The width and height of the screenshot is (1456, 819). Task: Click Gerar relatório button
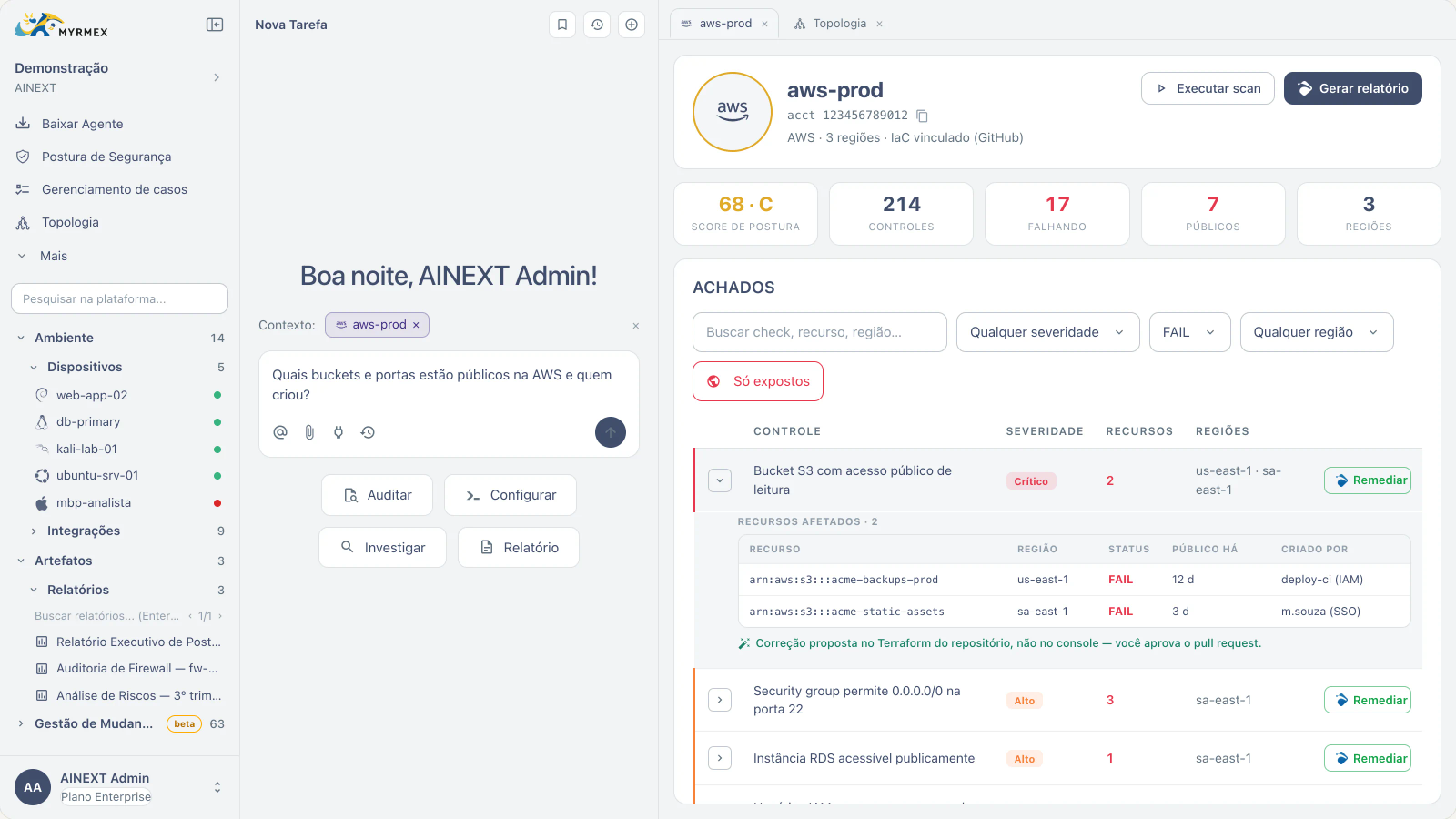(1353, 88)
